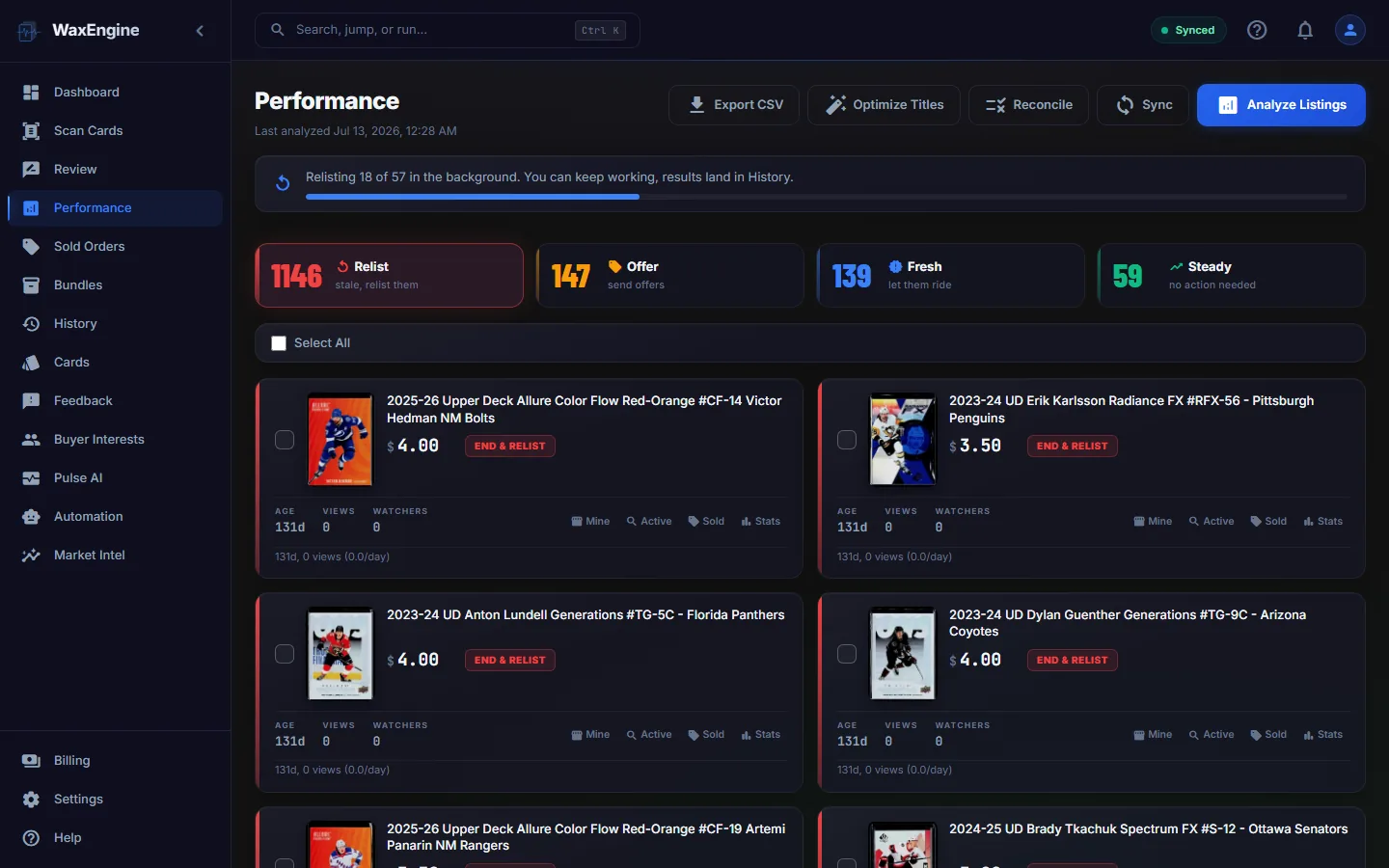Collapse the sidebar with the chevron
This screenshot has width=1389, height=868.
[200, 31]
